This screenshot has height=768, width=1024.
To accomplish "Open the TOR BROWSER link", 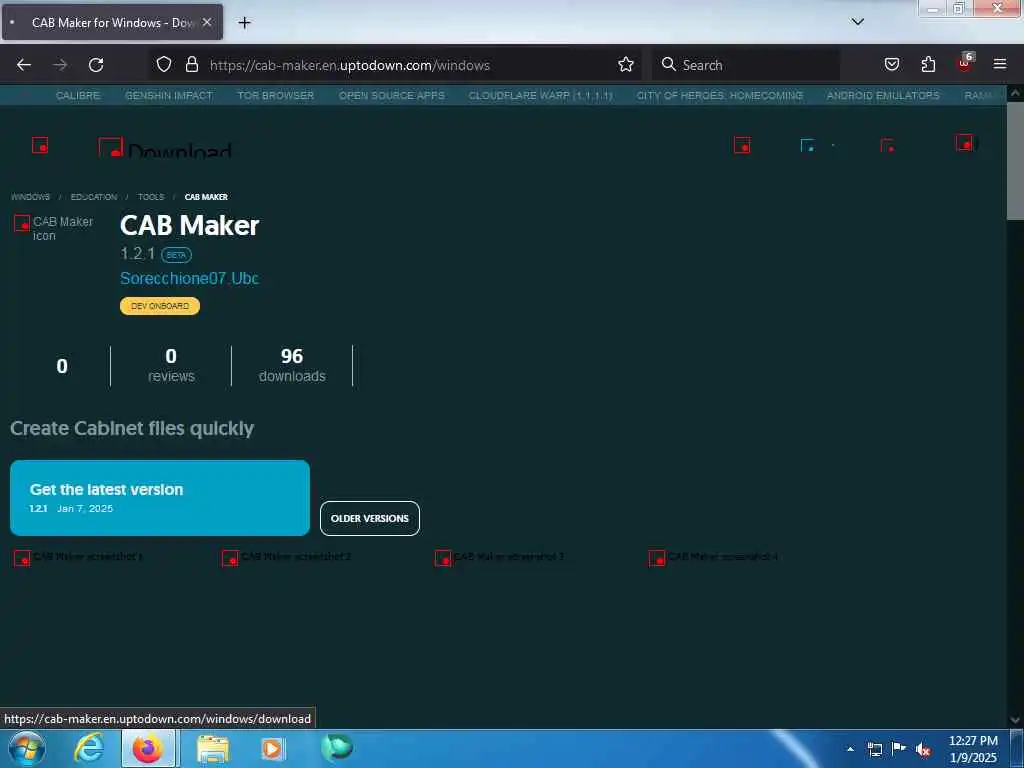I will (276, 95).
